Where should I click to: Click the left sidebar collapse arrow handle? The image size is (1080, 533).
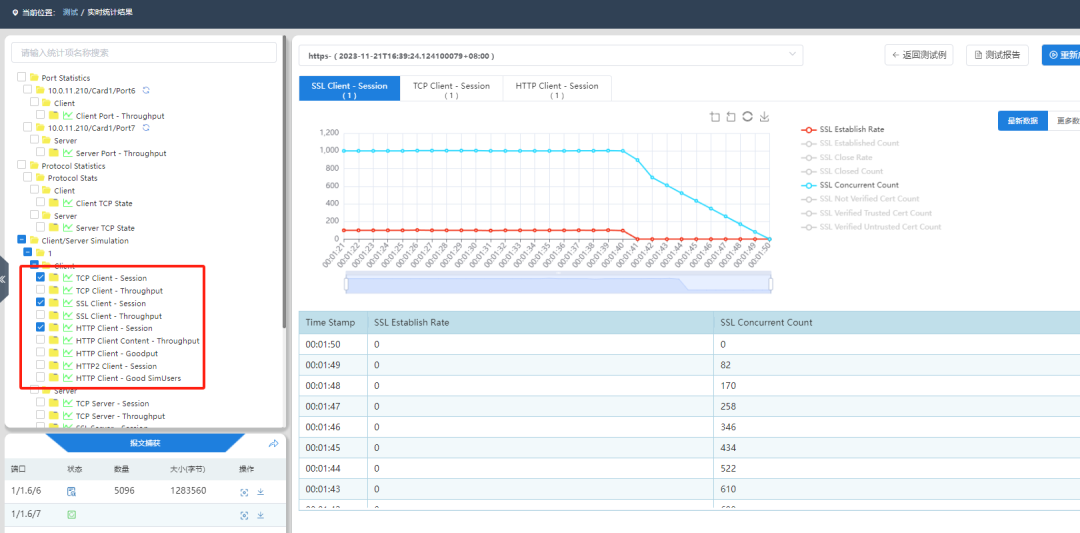click(x=3, y=279)
